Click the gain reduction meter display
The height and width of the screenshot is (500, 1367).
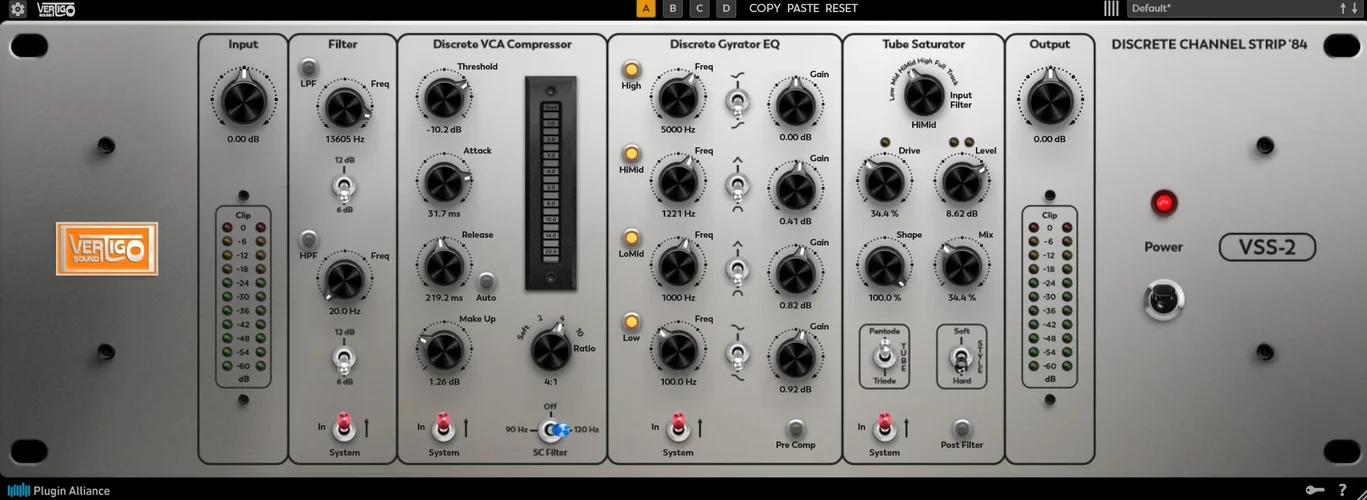point(551,183)
